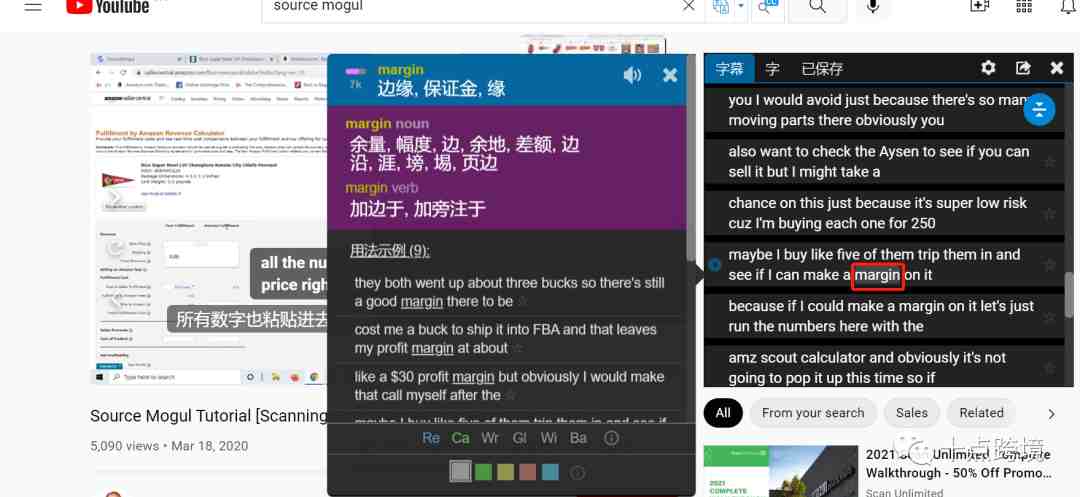Close the margin dictionary popup

pyautogui.click(x=669, y=76)
